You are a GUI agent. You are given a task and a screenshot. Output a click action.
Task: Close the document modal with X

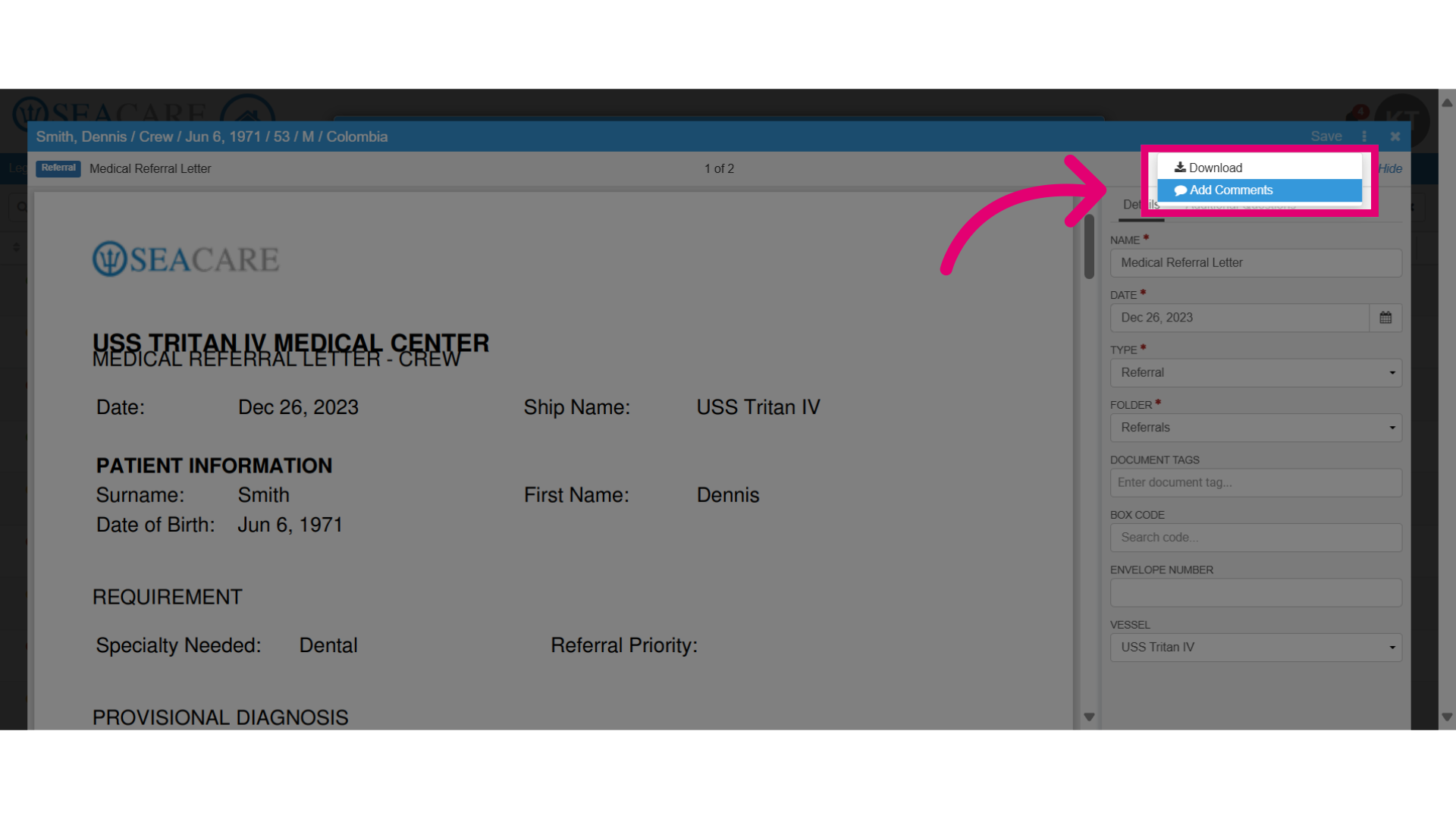tap(1395, 136)
